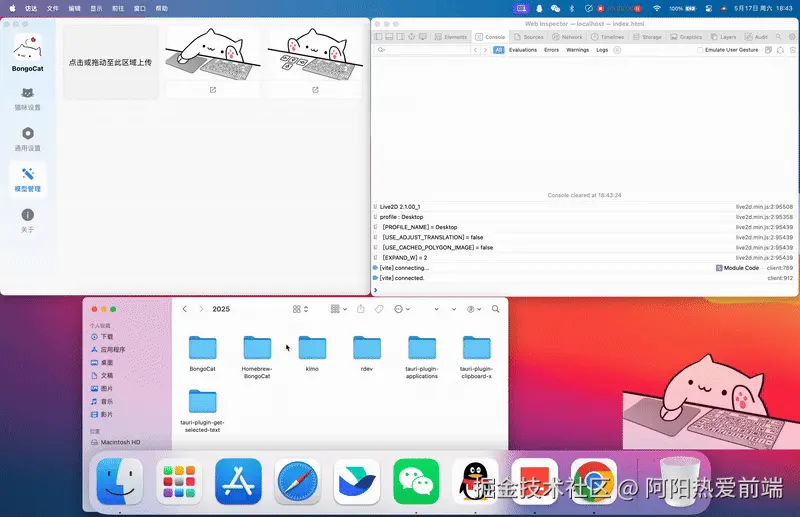Screen dimensions: 800x517
Task: Select the cat model with mouse pad thumbnail
Action: (x=213, y=55)
